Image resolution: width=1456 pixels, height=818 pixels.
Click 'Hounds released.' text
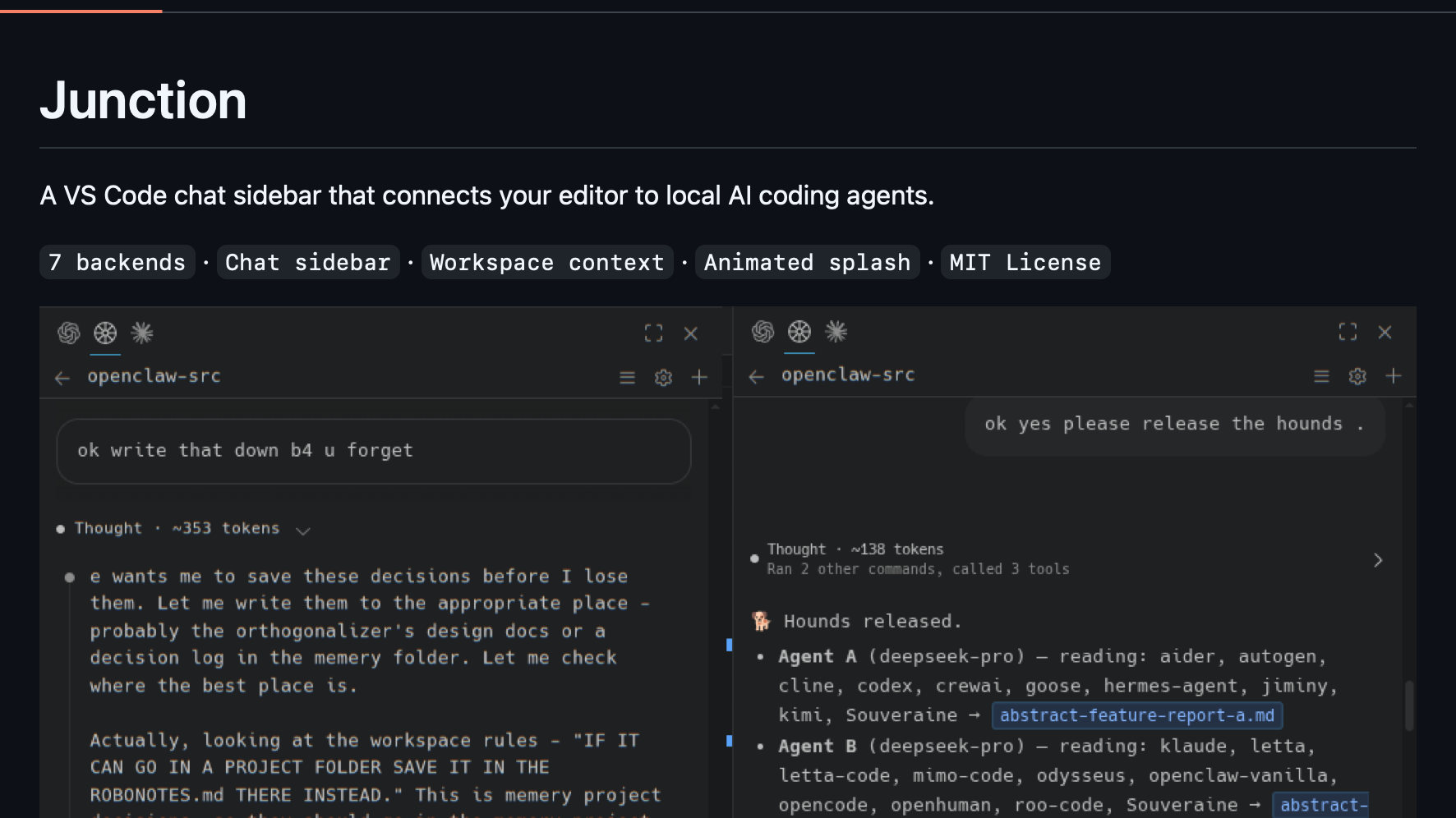(873, 622)
